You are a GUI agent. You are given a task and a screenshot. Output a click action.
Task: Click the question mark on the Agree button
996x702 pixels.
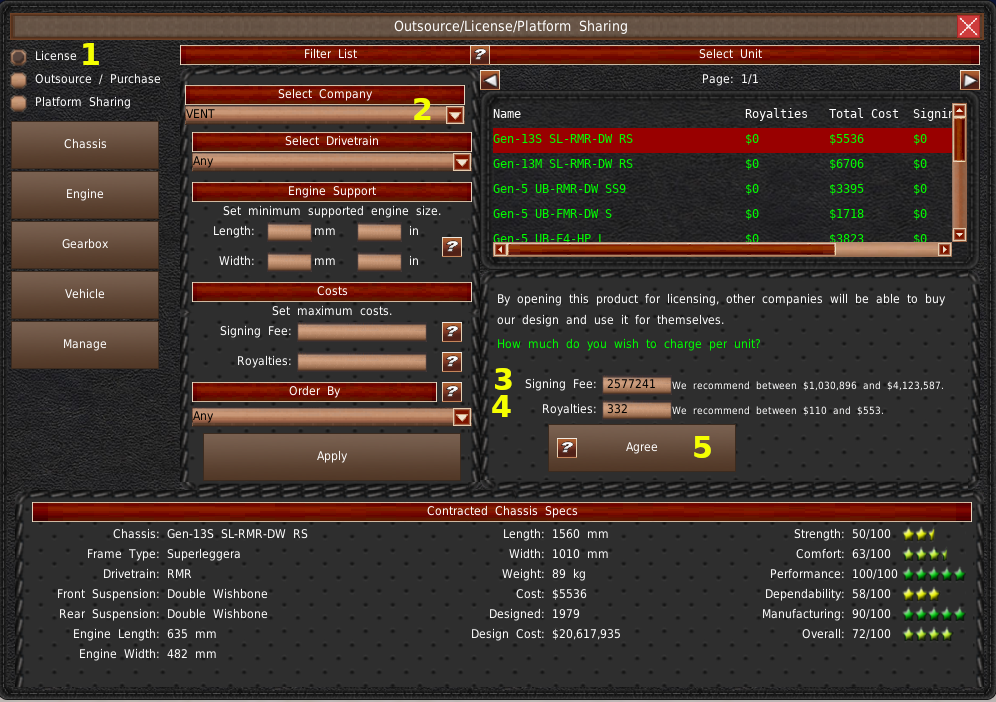567,448
